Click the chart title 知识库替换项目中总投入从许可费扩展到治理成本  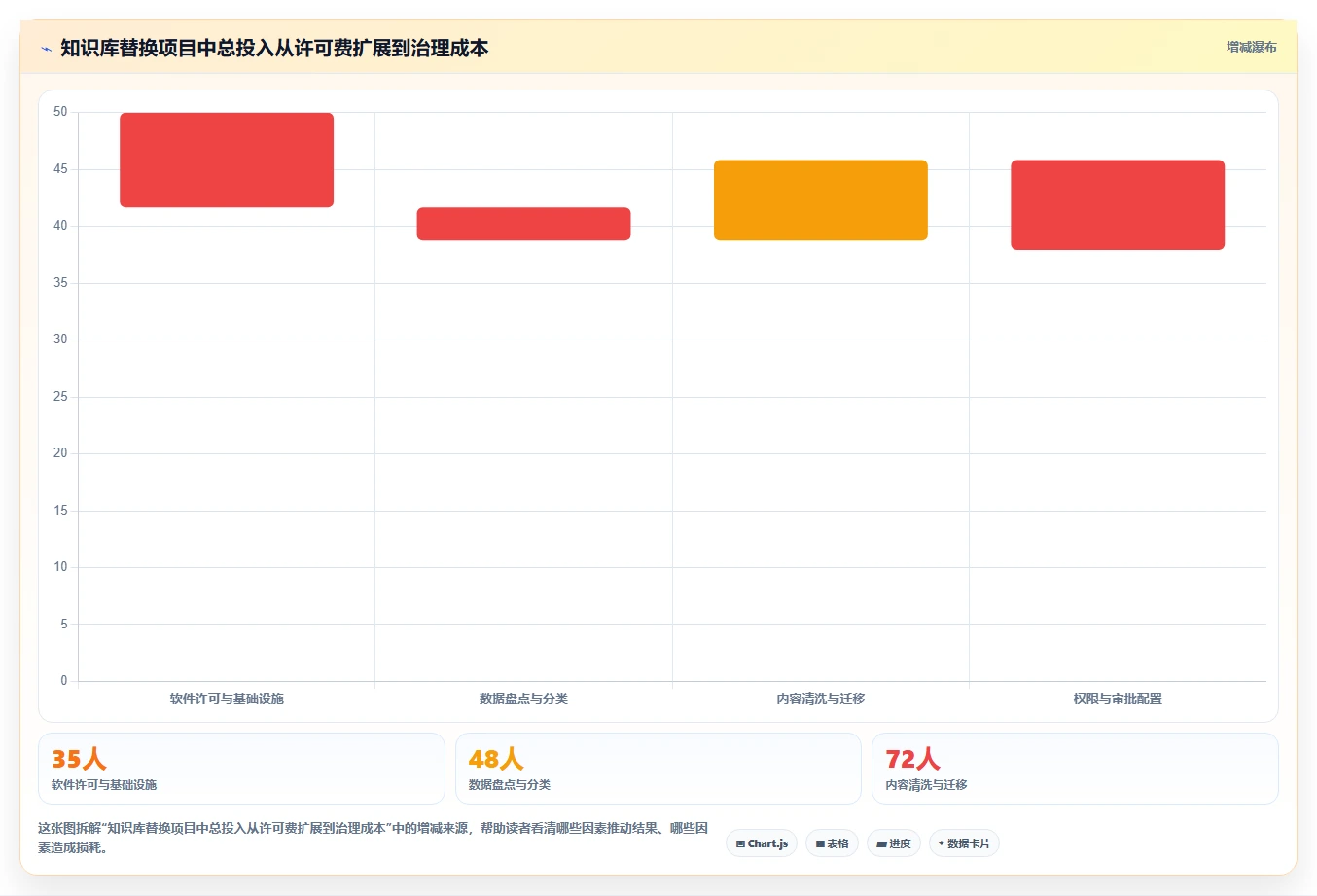click(274, 49)
